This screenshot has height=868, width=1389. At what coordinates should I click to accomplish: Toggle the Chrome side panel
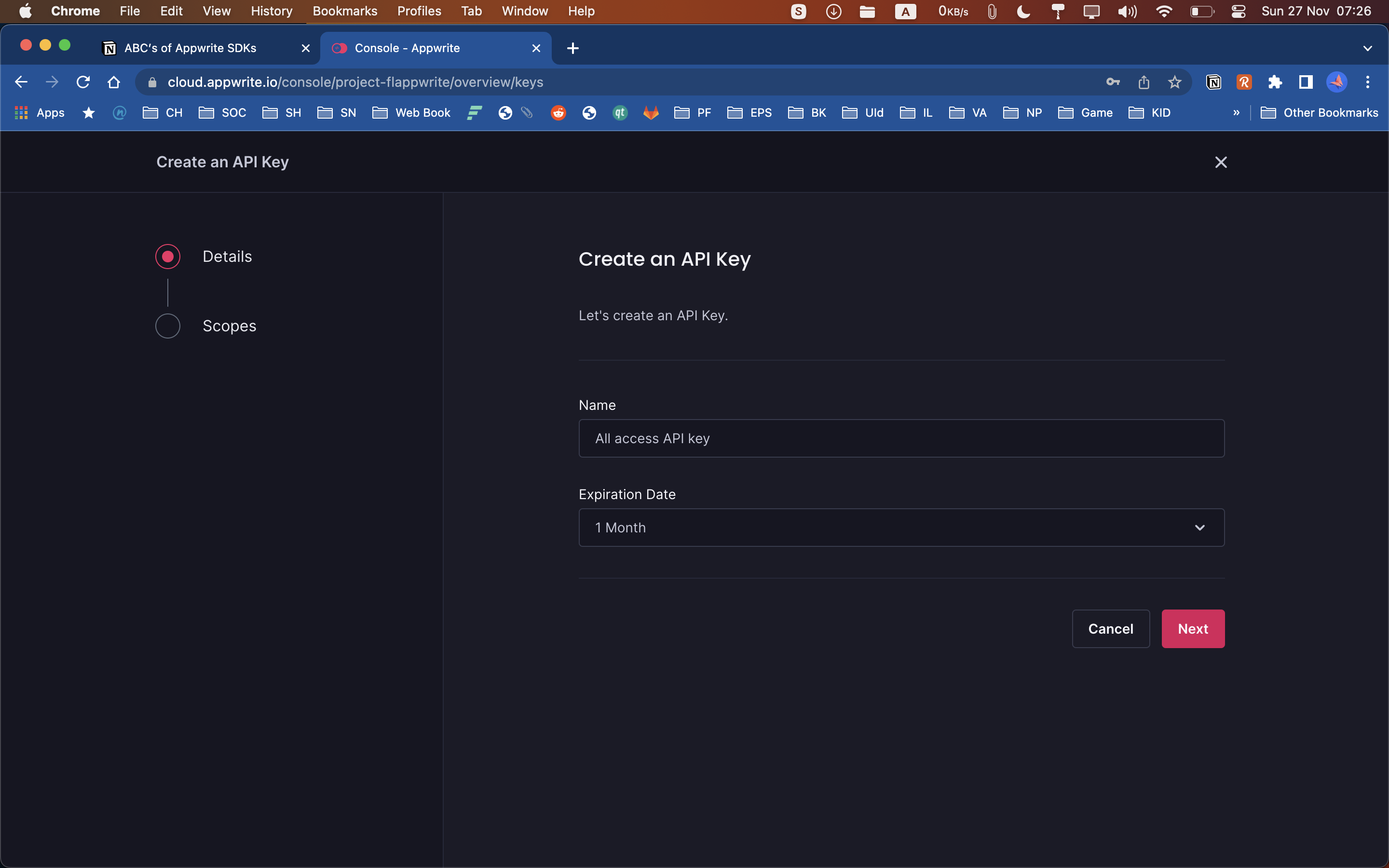tap(1306, 82)
